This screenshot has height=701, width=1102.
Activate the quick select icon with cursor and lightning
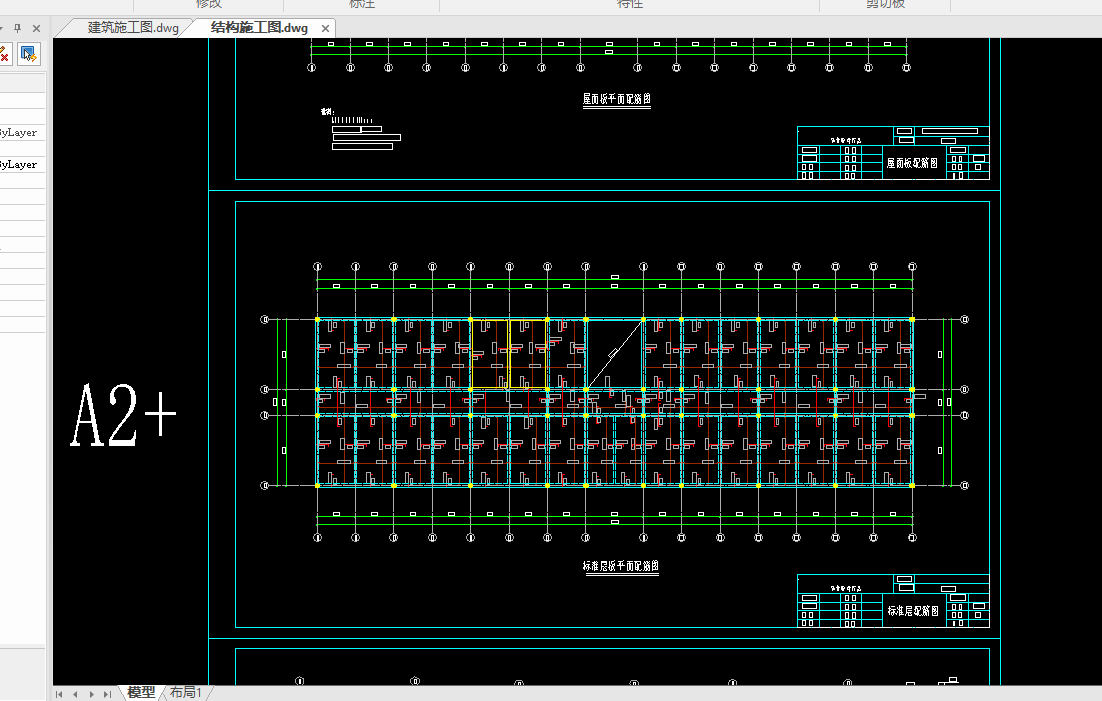tap(29, 54)
